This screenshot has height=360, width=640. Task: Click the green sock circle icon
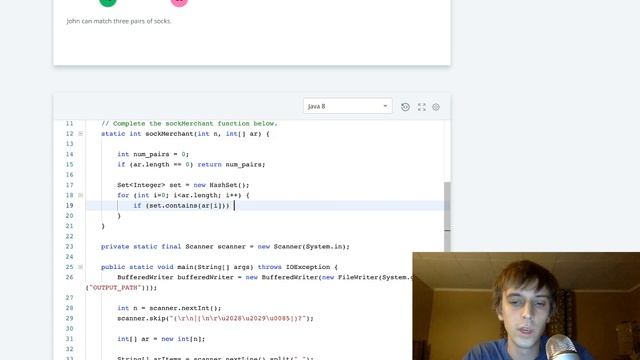pos(108,2)
